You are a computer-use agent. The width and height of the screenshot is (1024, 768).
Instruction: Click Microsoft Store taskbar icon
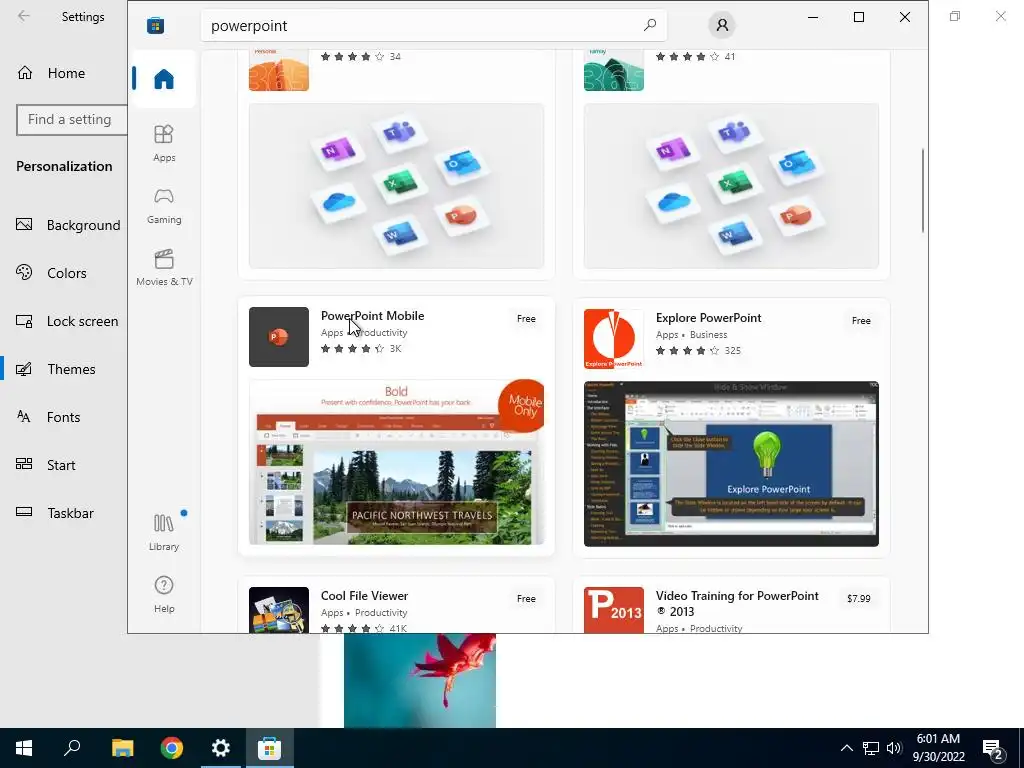[x=270, y=748]
